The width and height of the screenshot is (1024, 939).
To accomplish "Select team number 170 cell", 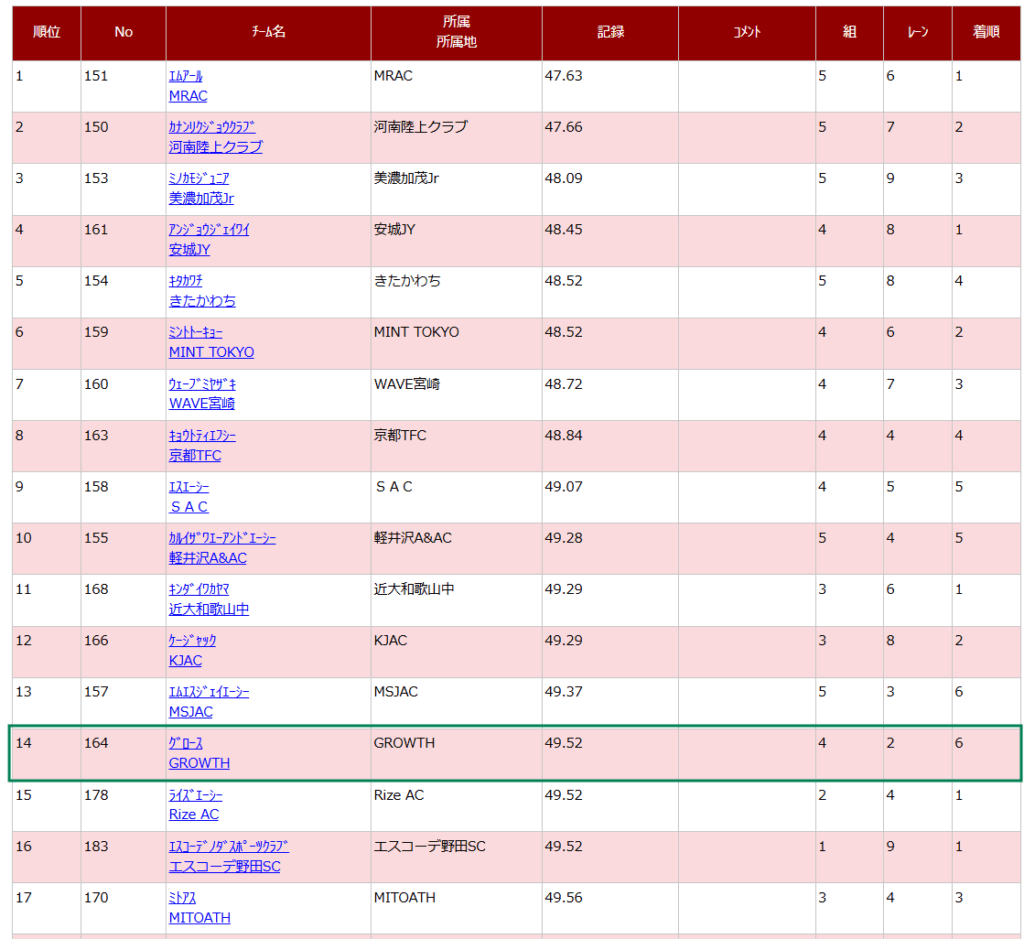I will click(x=123, y=908).
